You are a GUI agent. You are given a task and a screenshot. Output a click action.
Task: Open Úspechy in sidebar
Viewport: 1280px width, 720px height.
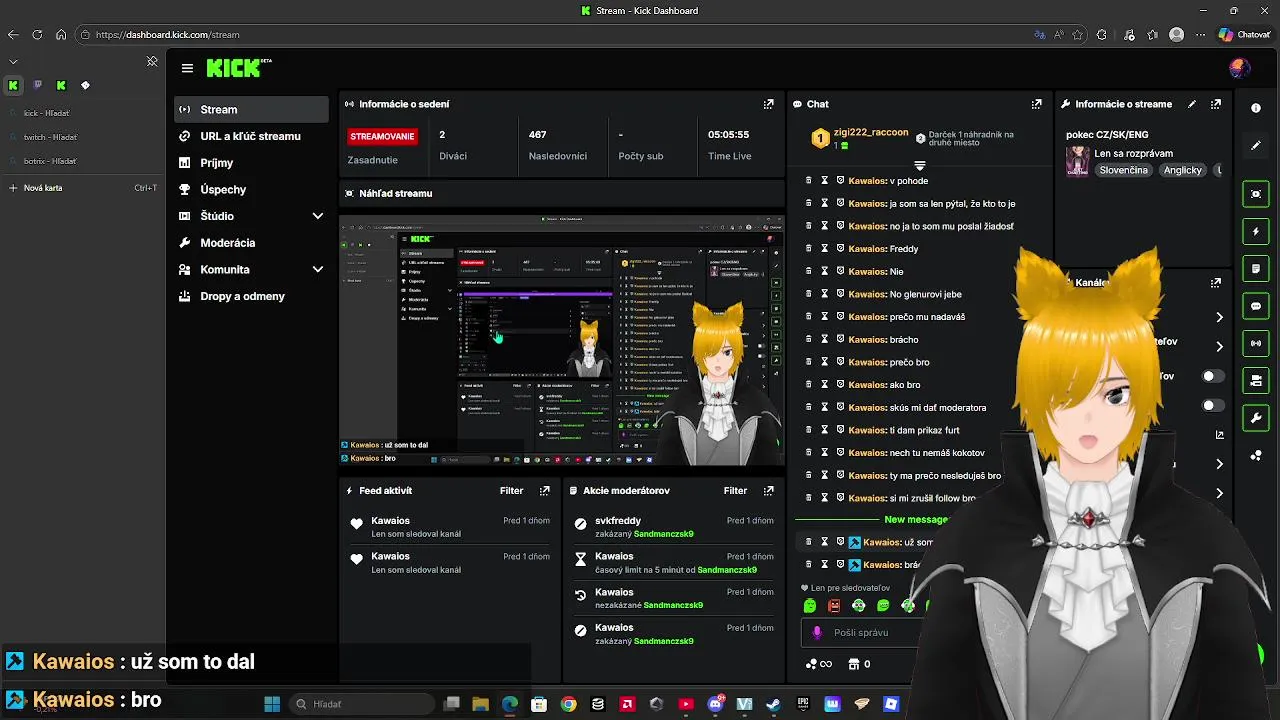click(x=250, y=189)
